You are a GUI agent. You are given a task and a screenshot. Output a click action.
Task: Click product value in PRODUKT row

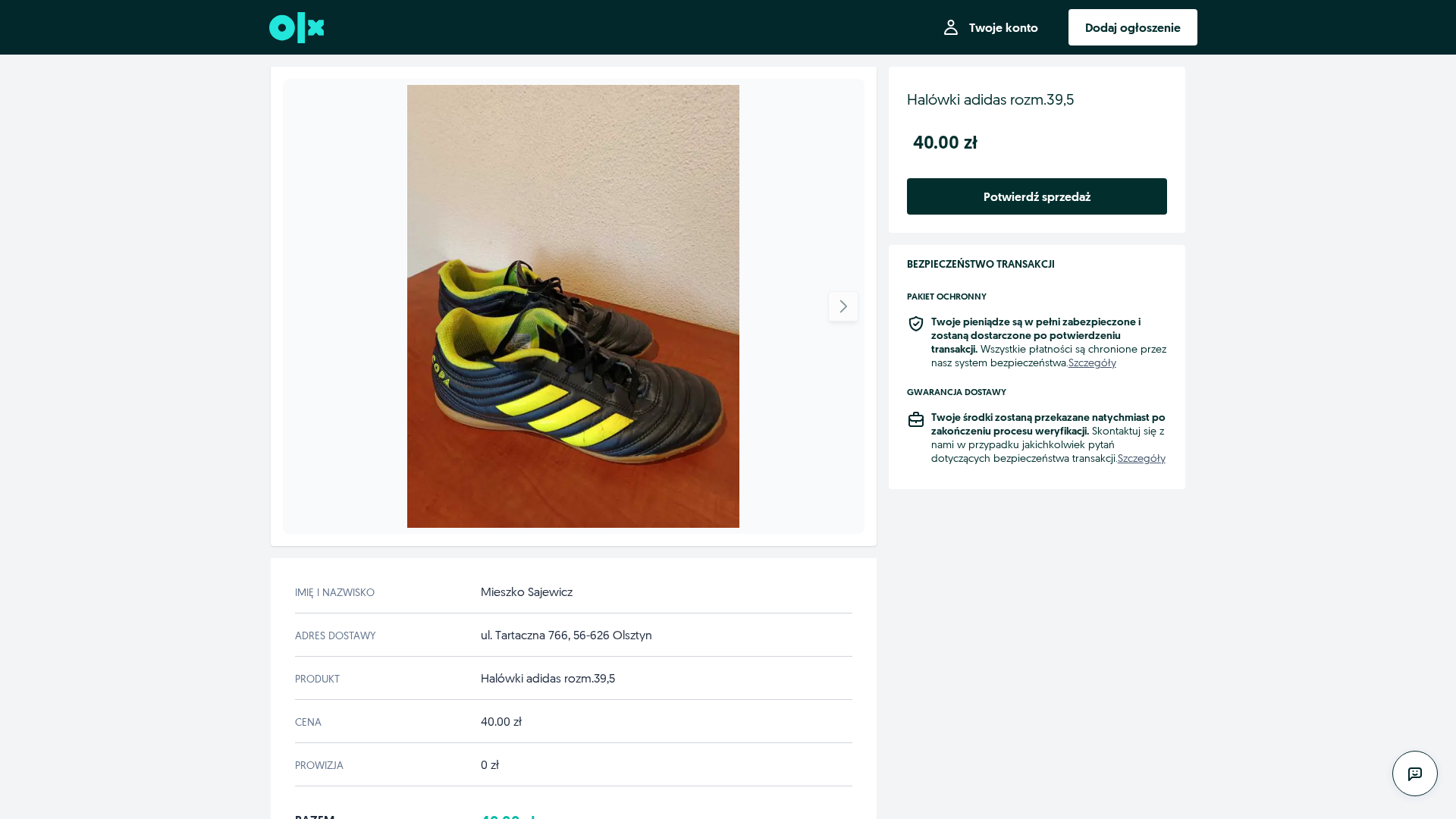click(x=548, y=679)
